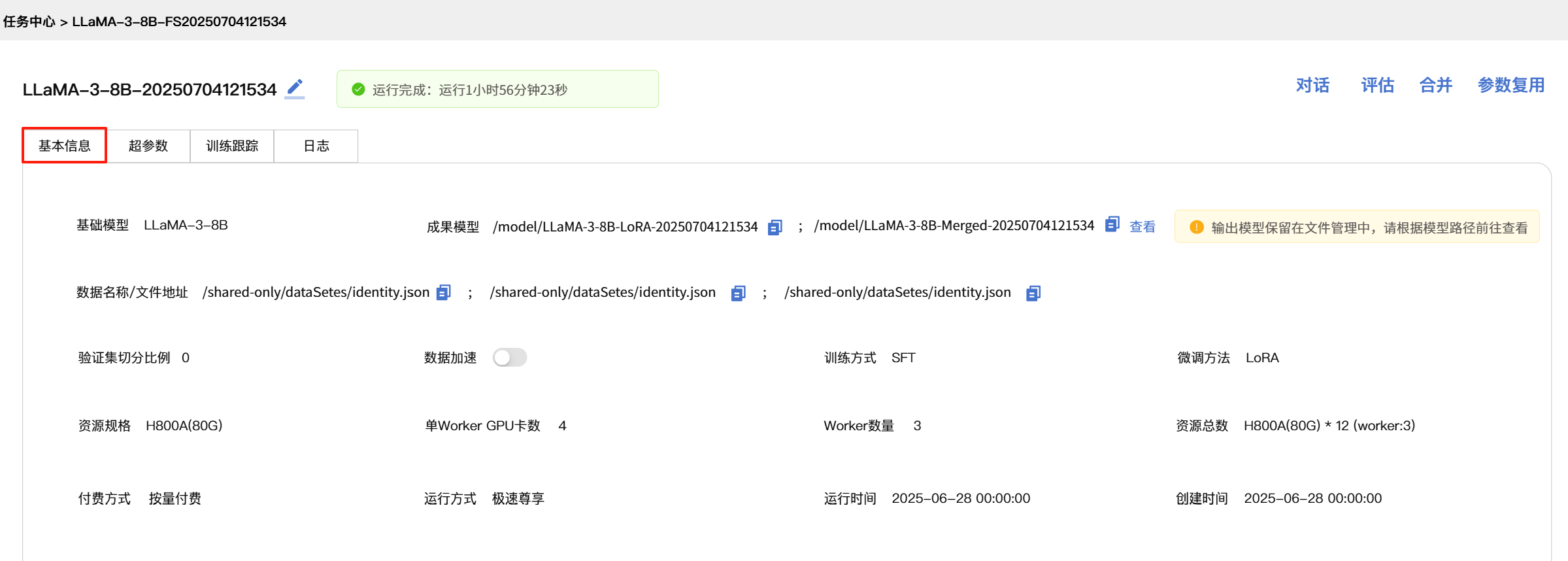1568x561 pixels.
Task: Copy the Merged output model path
Action: click(x=1112, y=224)
